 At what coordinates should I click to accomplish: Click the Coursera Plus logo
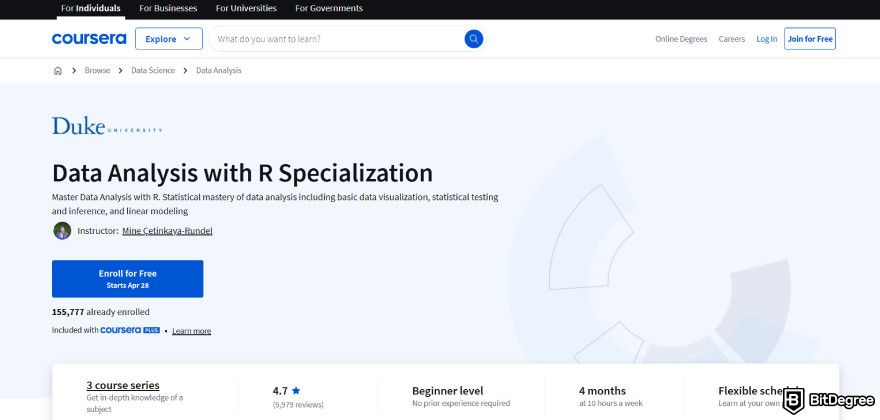pyautogui.click(x=130, y=330)
